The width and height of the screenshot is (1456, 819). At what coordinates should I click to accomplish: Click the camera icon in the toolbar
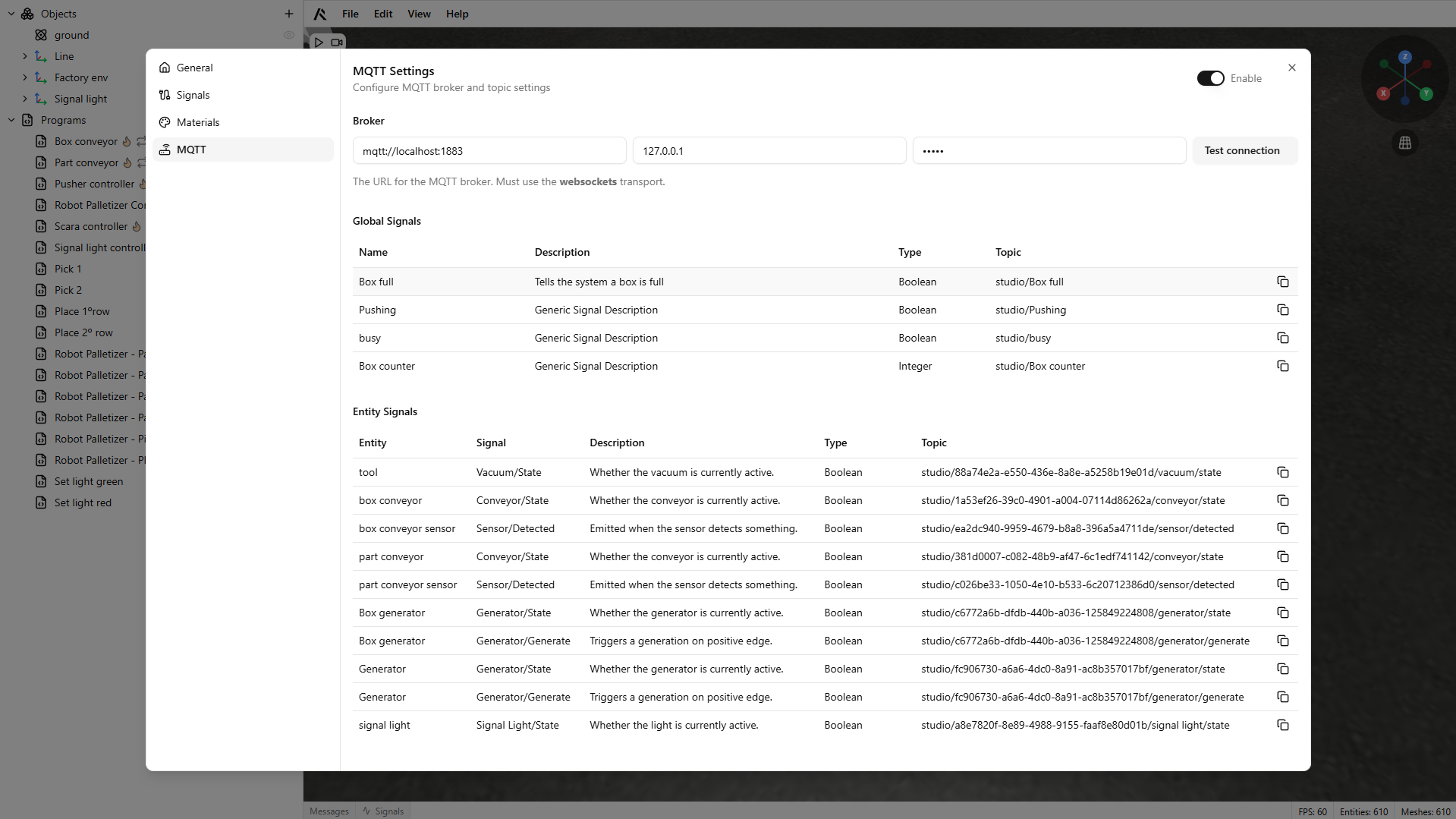pos(337,43)
